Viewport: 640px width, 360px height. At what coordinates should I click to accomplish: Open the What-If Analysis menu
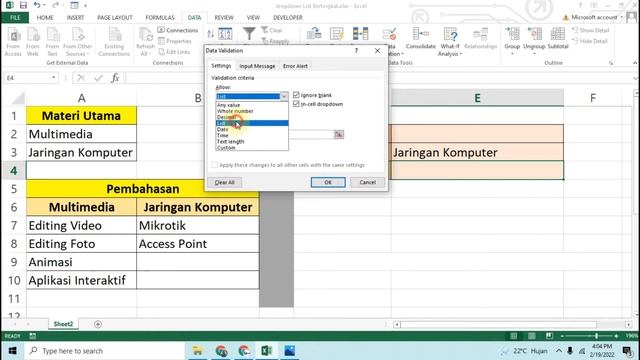(x=450, y=42)
